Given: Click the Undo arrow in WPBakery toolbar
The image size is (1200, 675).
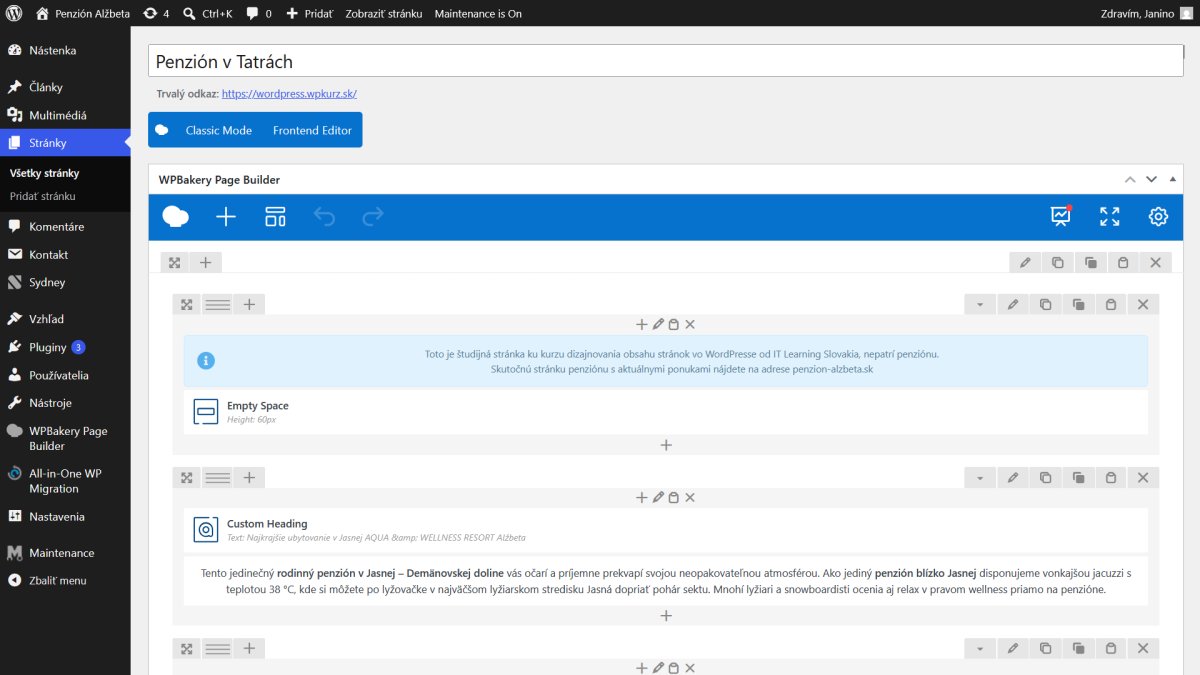Looking at the screenshot, I should point(324,217).
